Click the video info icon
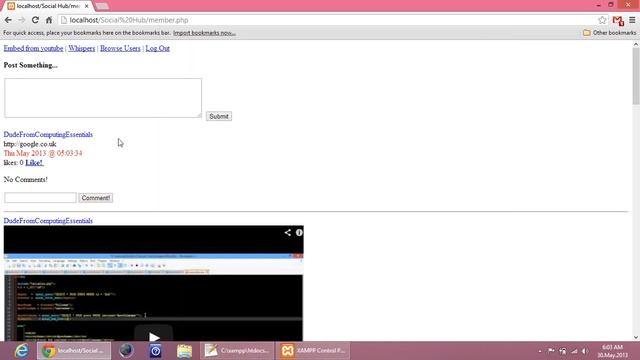Image resolution: width=640 pixels, height=360 pixels. 299,232
